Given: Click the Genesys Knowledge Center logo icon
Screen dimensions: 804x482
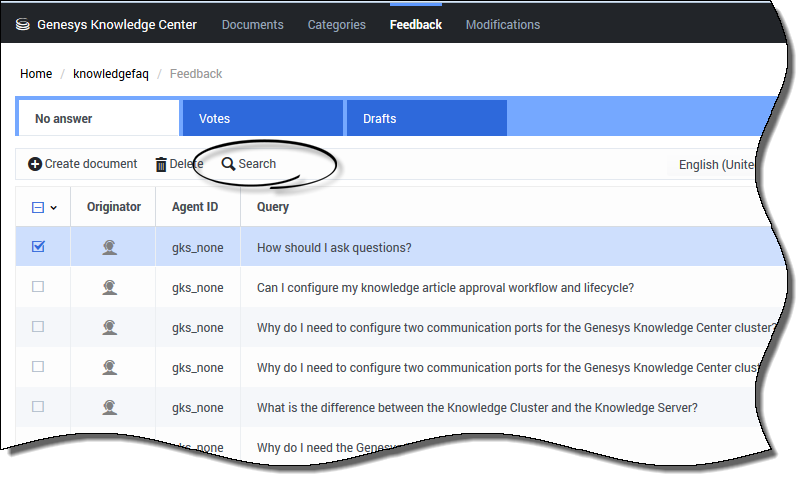Looking at the screenshot, I should (x=23, y=25).
